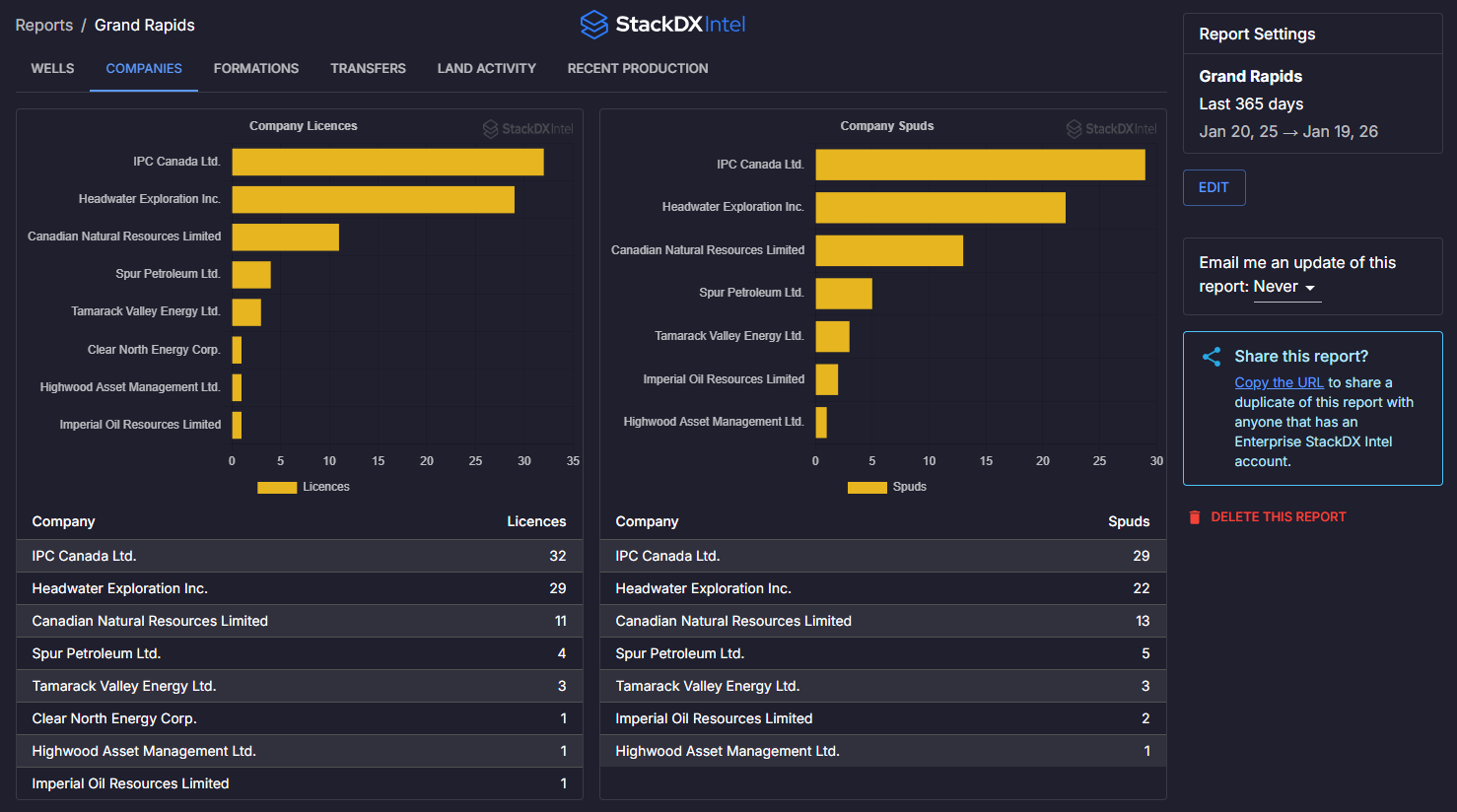
Task: Click the share icon beside Share this report
Action: 1212,357
